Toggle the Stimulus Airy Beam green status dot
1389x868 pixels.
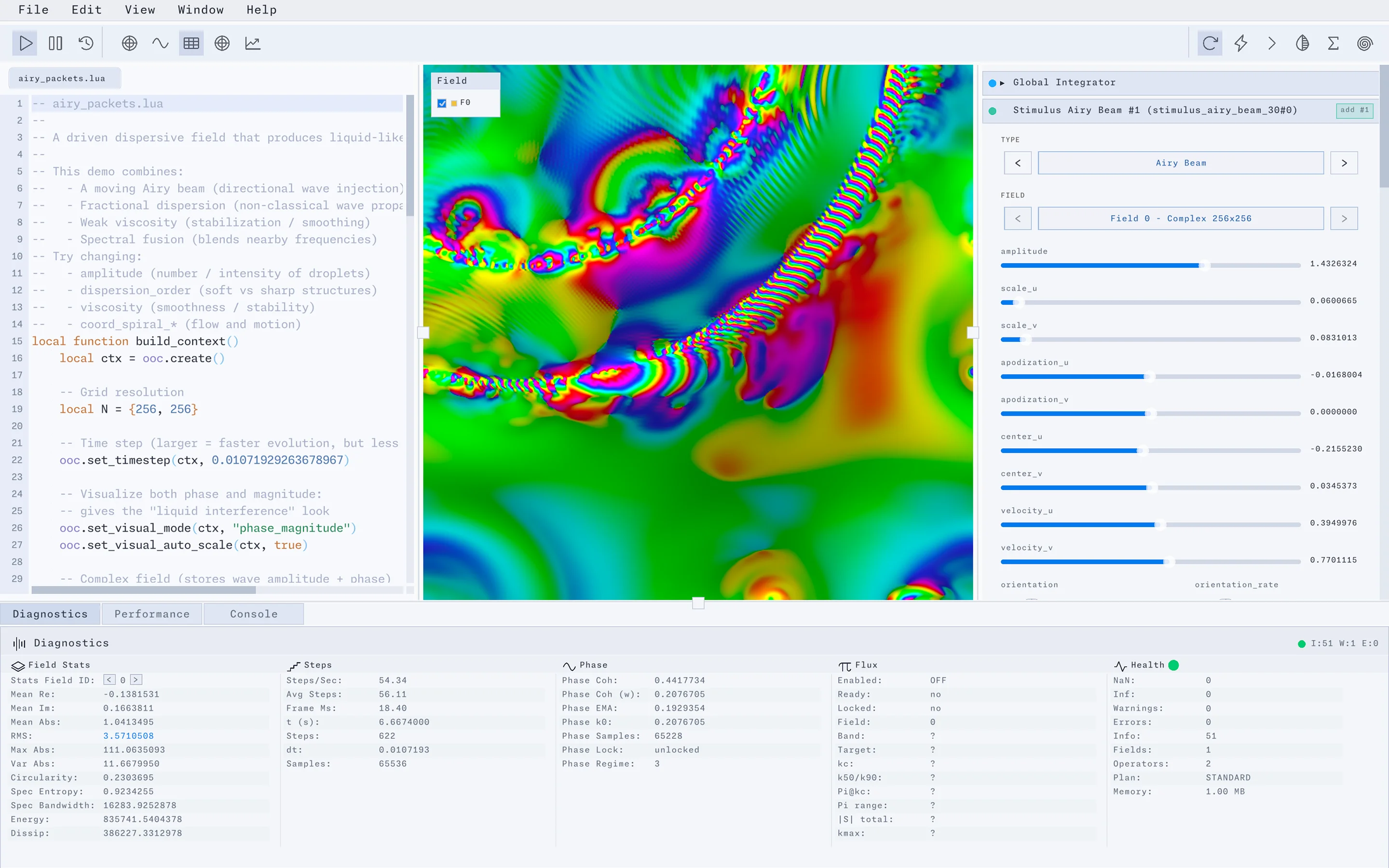[x=993, y=111]
